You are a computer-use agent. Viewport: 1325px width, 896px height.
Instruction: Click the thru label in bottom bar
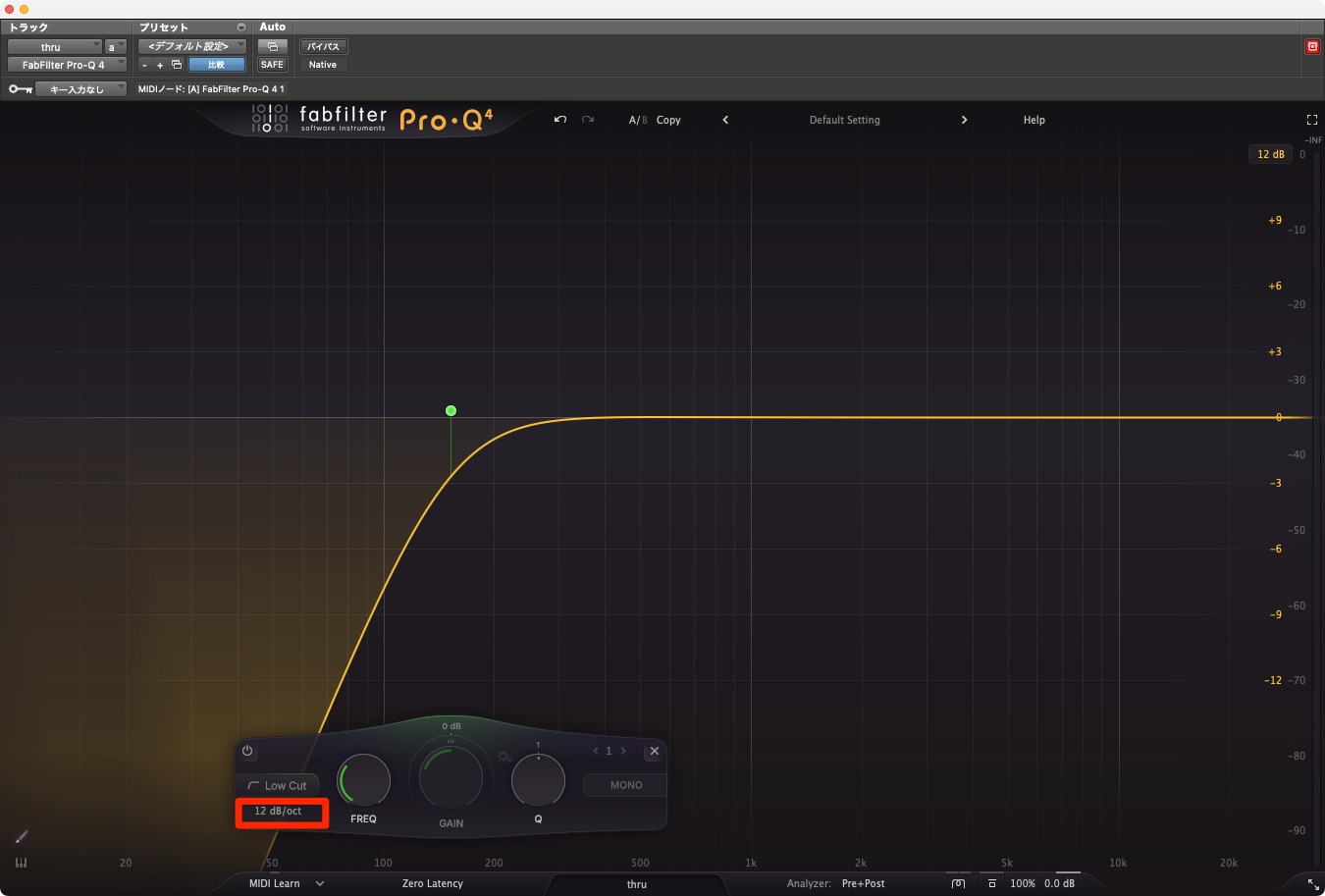637,884
